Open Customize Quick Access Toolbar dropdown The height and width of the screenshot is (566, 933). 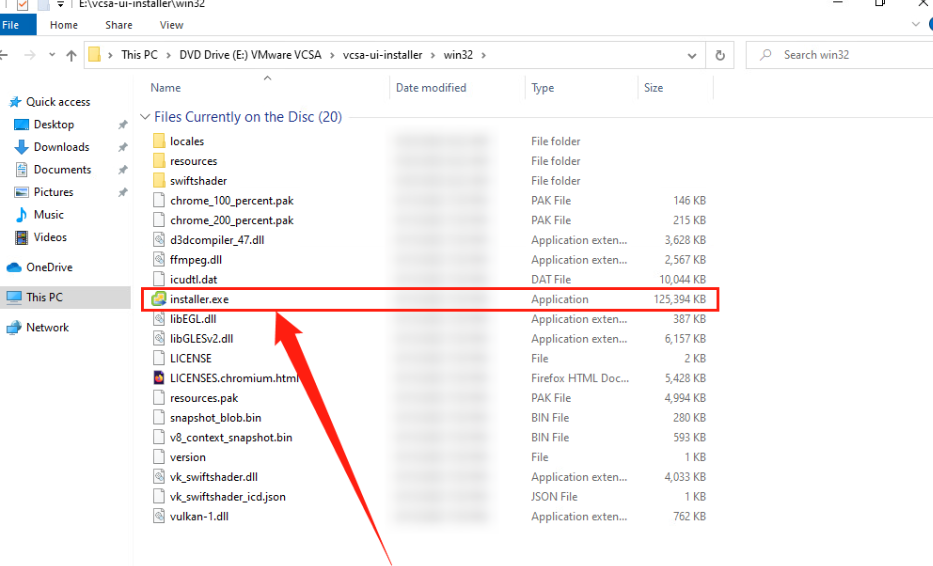[60, 4]
